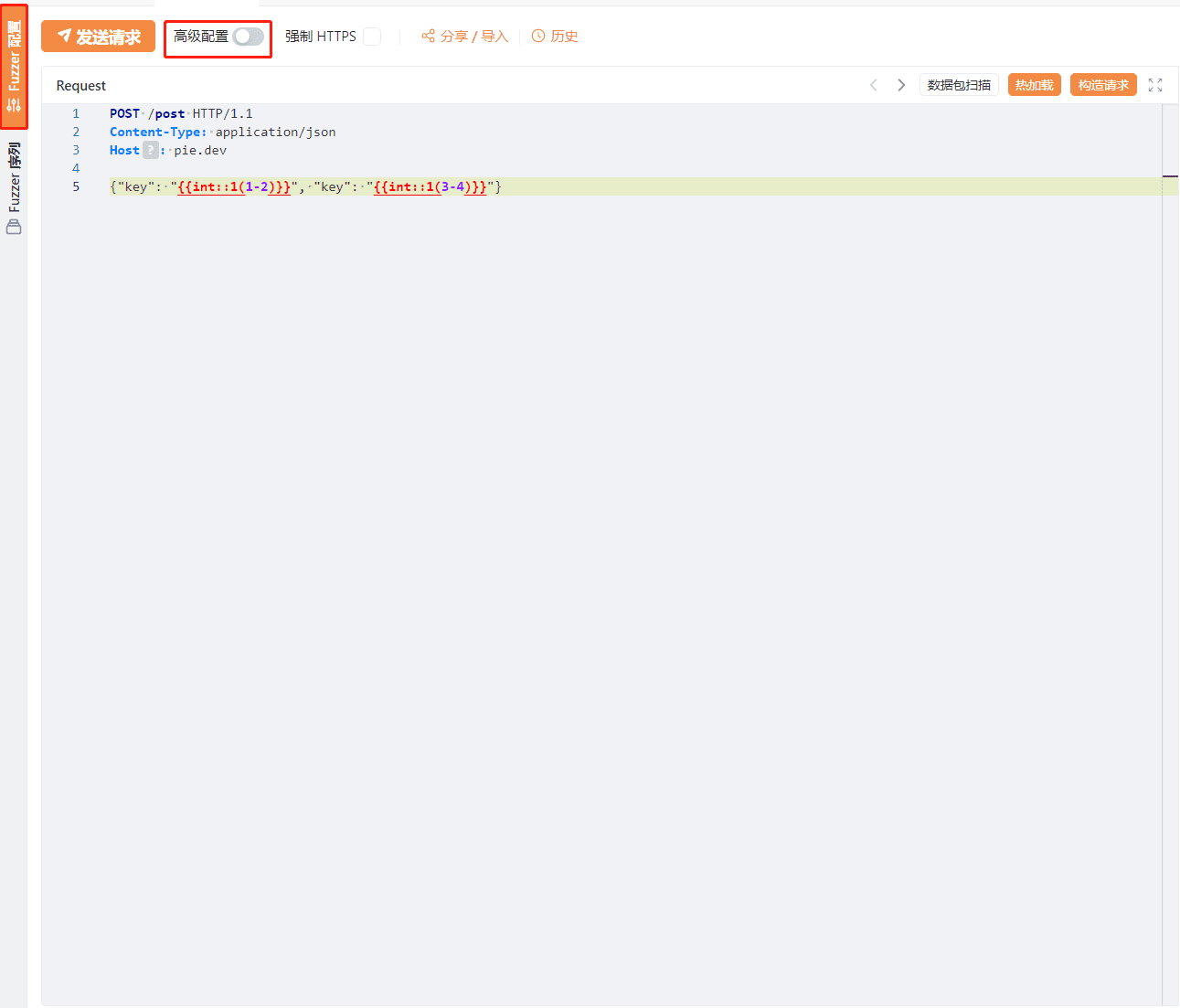The width and height of the screenshot is (1180, 1008).
Task: Click the 数据包扫描 button
Action: tap(959, 85)
